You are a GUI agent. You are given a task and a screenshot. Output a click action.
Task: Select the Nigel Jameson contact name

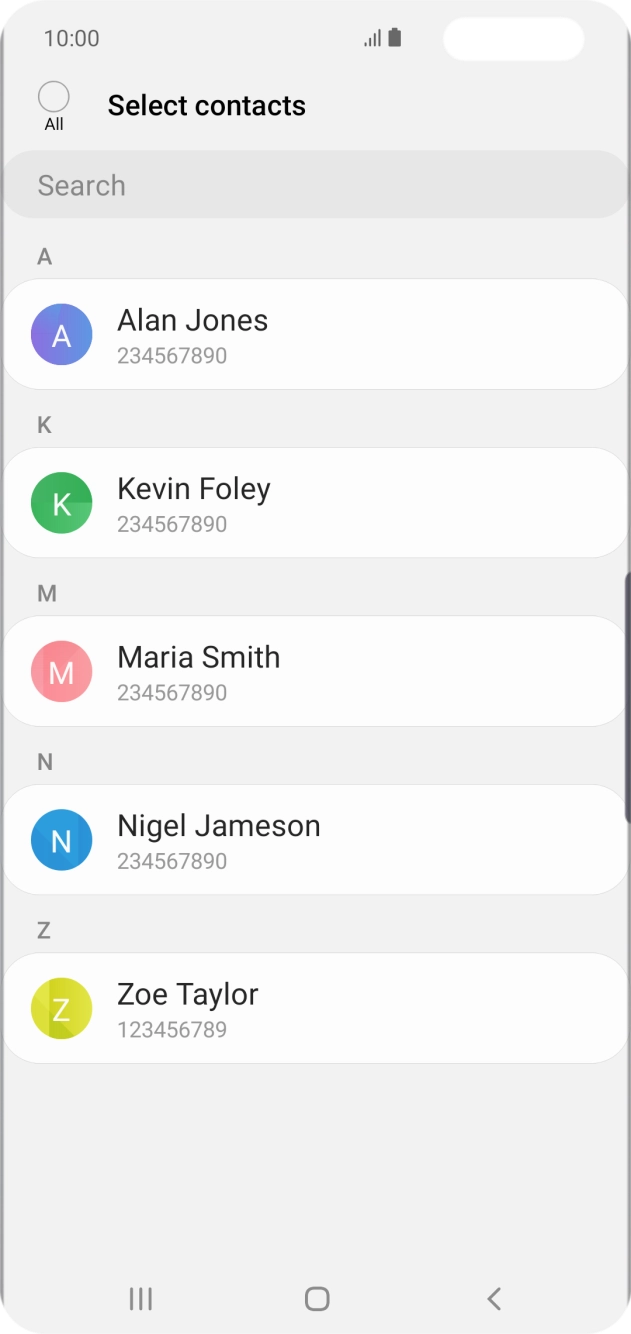[x=219, y=826]
